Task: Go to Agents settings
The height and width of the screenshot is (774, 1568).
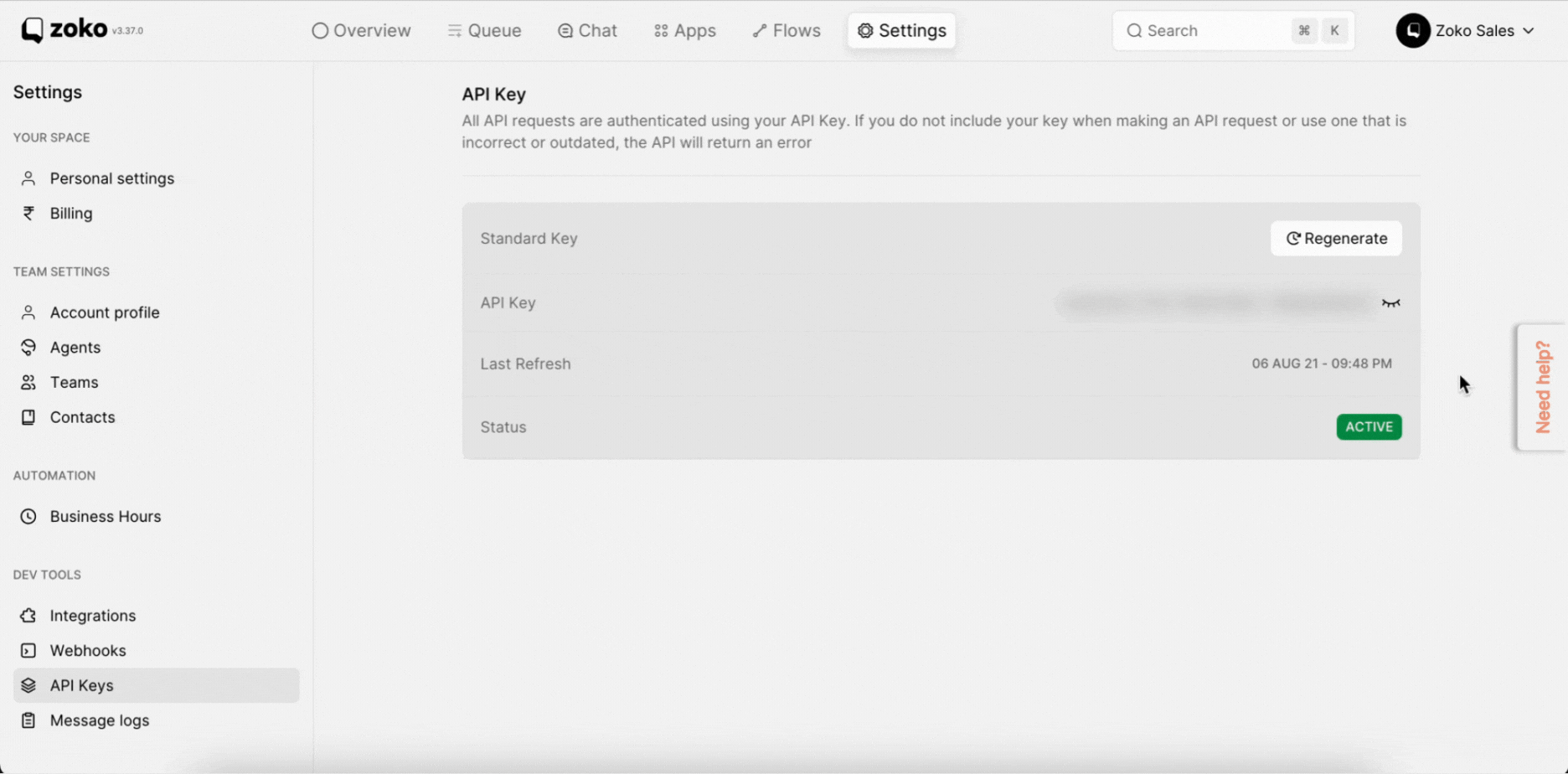Action: coord(75,348)
